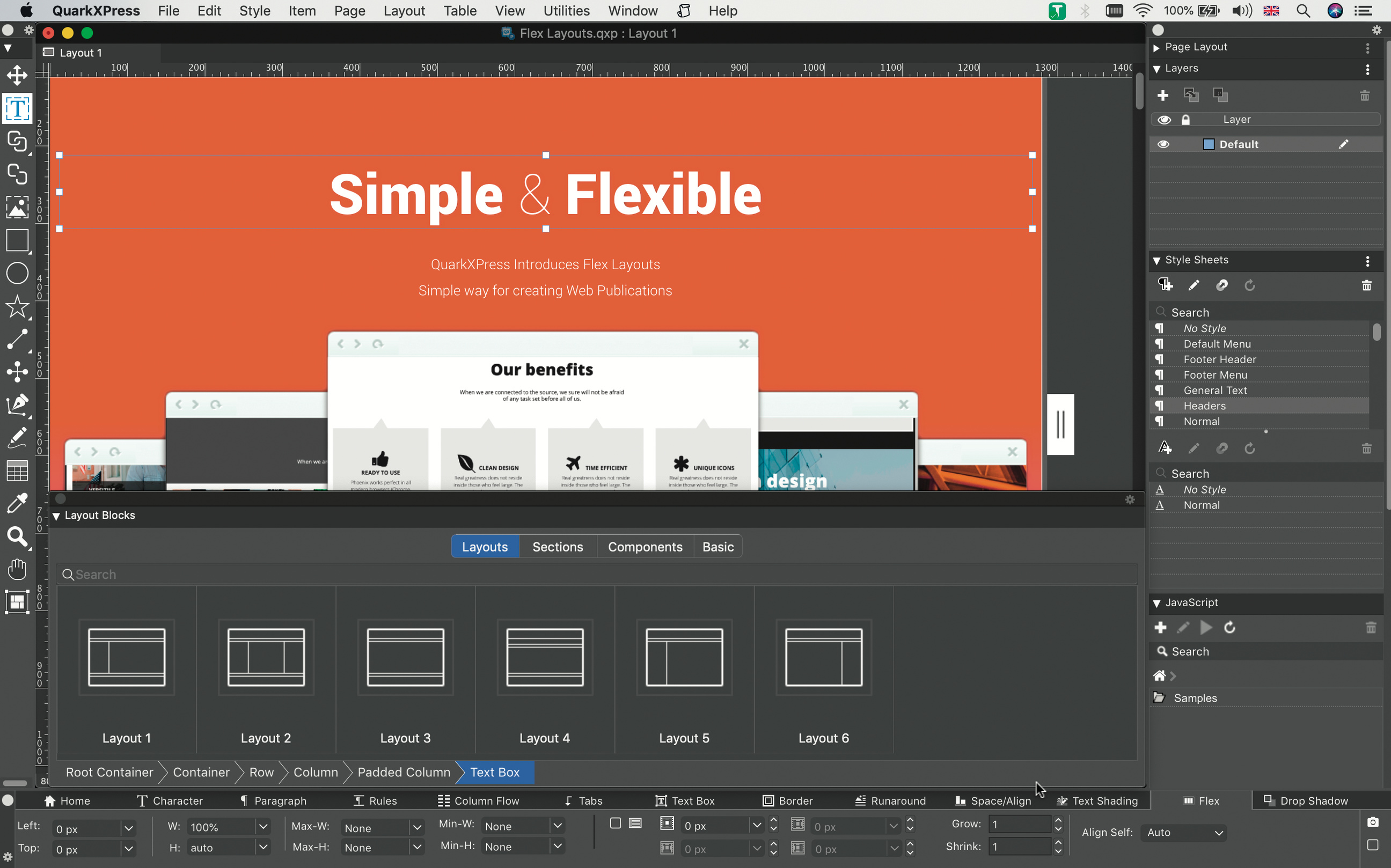Select the Starburst tool
The height and width of the screenshot is (868, 1391).
[17, 306]
